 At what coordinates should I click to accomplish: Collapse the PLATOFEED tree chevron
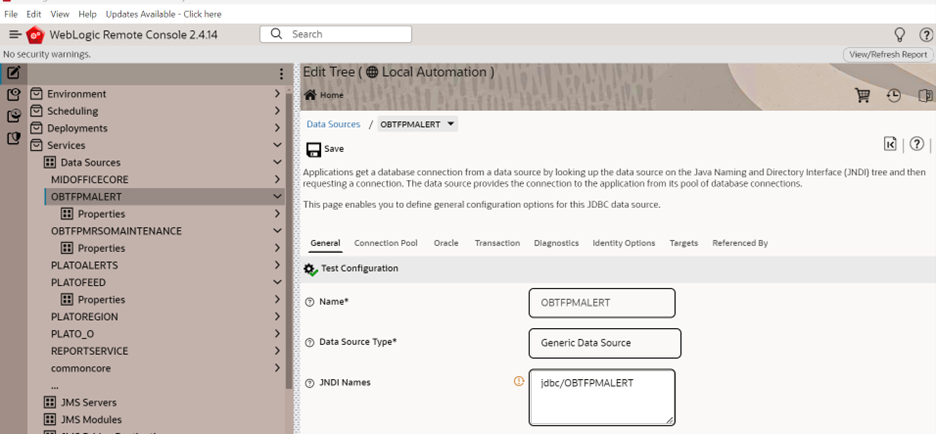[x=277, y=282]
